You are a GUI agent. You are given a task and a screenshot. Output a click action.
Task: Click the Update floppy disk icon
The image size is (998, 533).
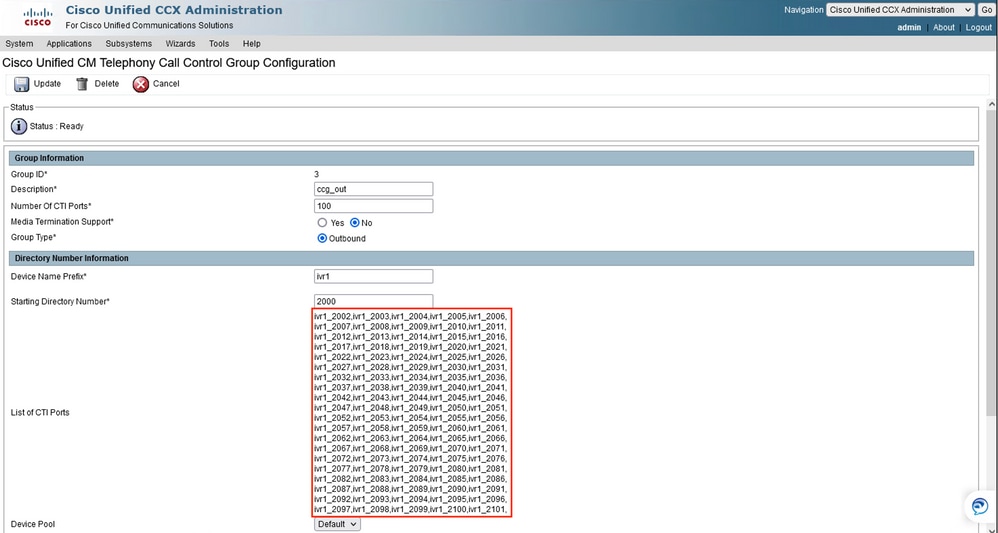(x=22, y=84)
